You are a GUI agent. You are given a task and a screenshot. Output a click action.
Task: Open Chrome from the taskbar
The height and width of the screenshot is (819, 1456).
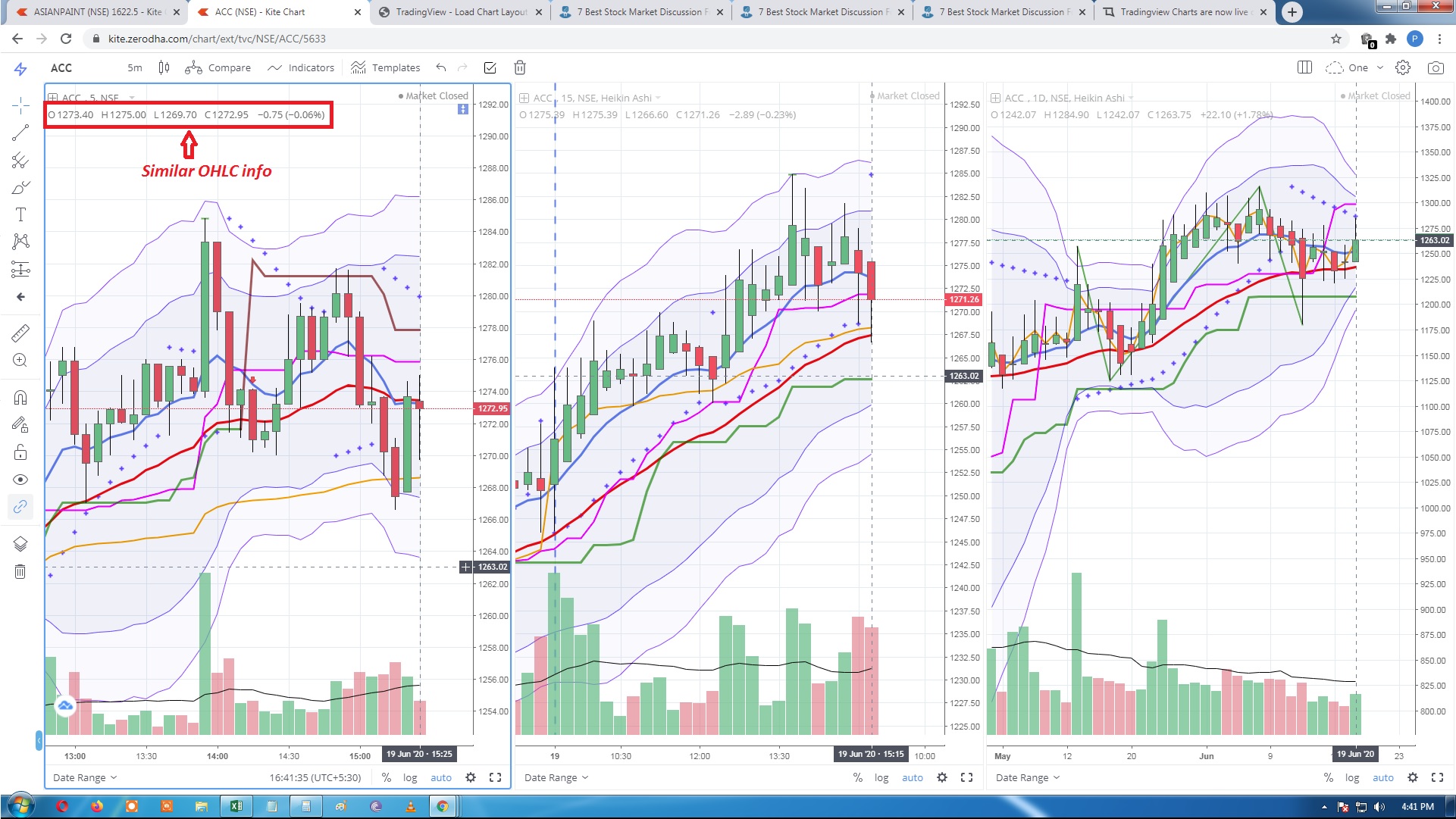click(443, 806)
